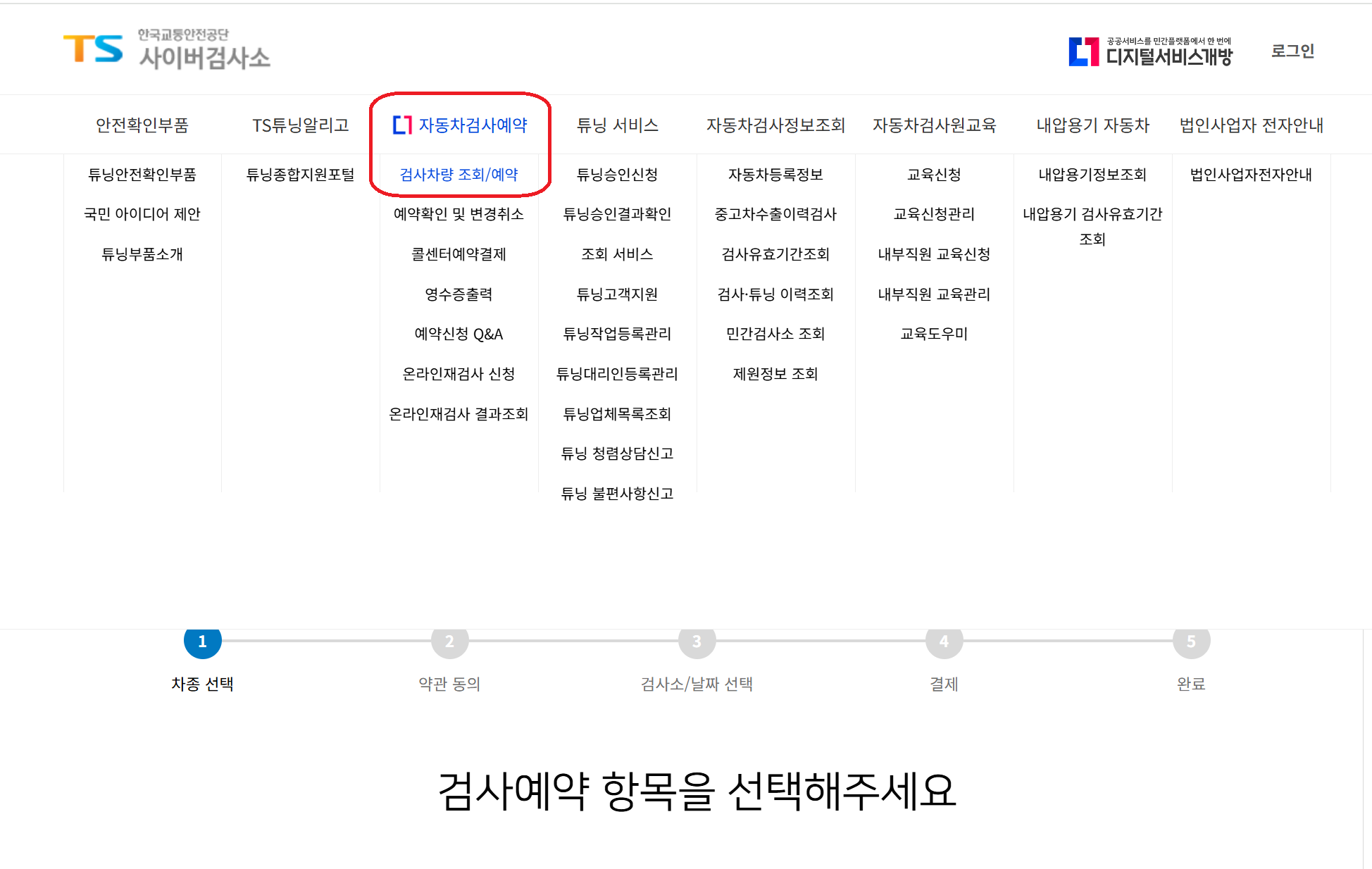Open the 튜닝 서비스 menu

tap(617, 125)
